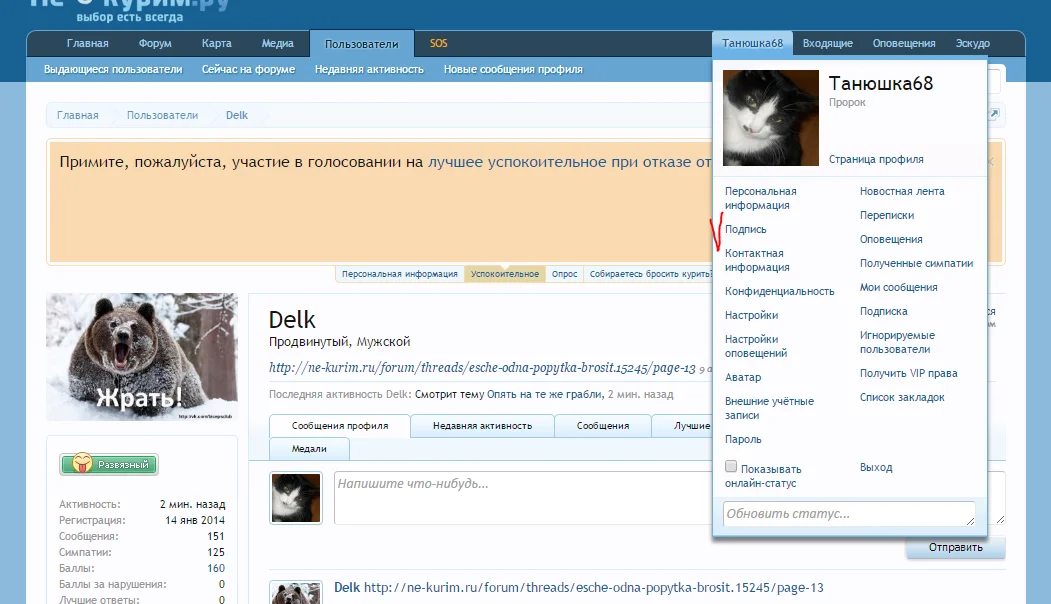
Task: Select the Опрос notice tab
Action: (x=564, y=274)
